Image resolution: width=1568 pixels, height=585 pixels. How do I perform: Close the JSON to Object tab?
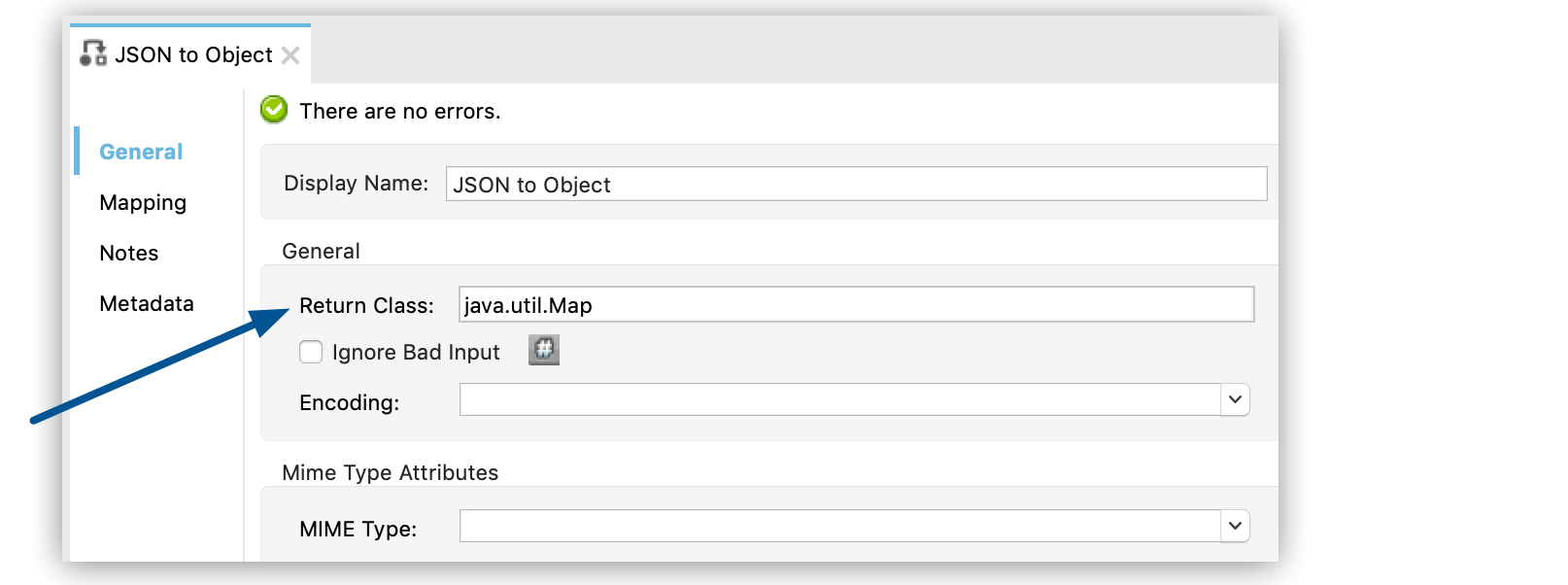tap(290, 55)
